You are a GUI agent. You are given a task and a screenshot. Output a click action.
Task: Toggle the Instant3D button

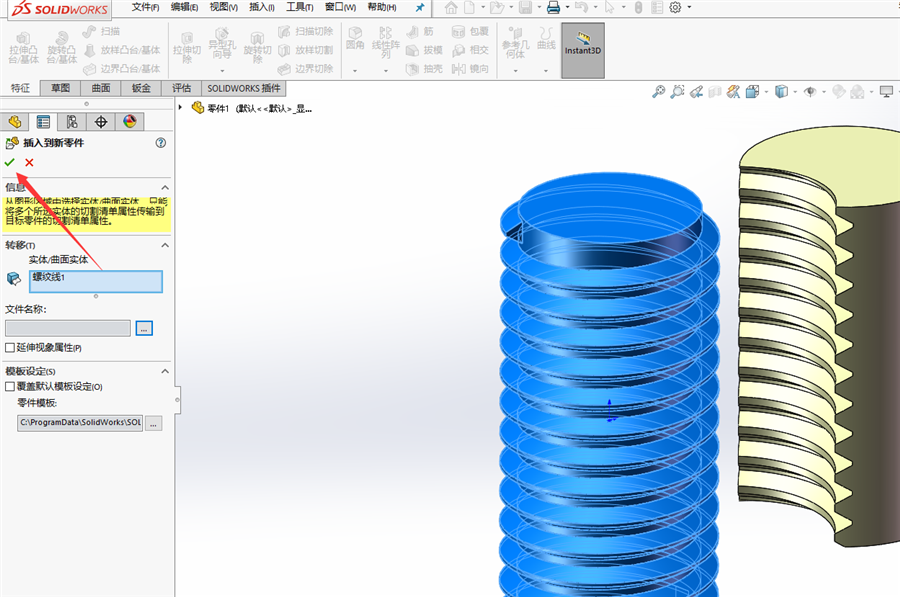point(583,50)
